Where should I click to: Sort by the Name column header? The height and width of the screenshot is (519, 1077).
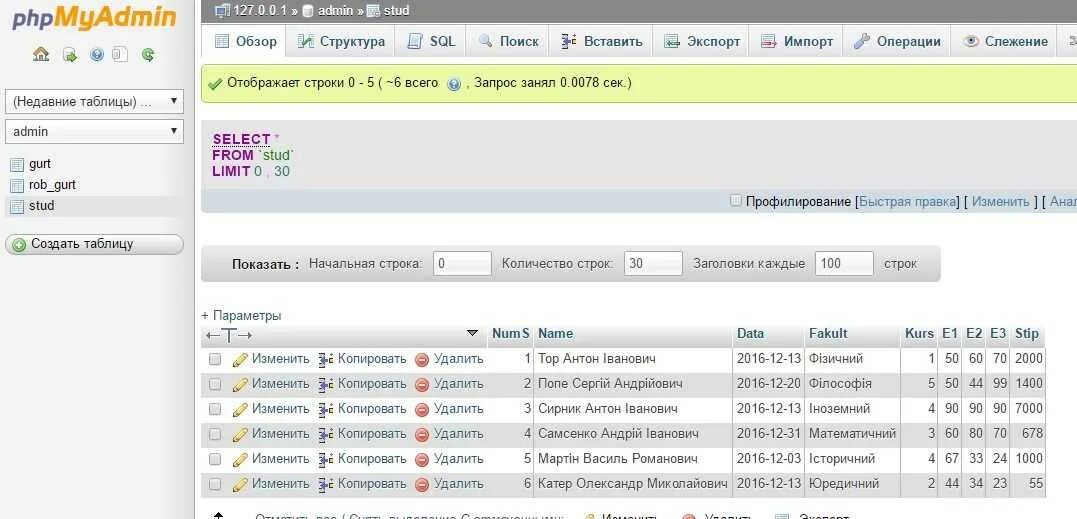[x=555, y=334]
